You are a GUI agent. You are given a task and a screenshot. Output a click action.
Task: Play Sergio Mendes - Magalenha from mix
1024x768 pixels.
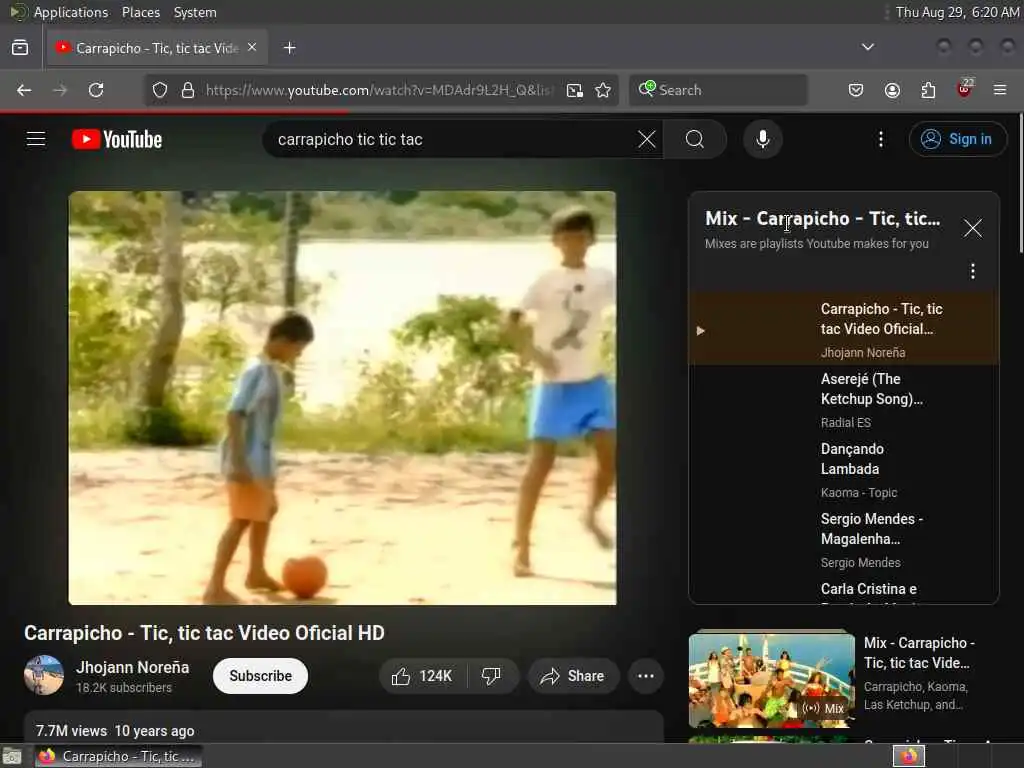click(844, 539)
